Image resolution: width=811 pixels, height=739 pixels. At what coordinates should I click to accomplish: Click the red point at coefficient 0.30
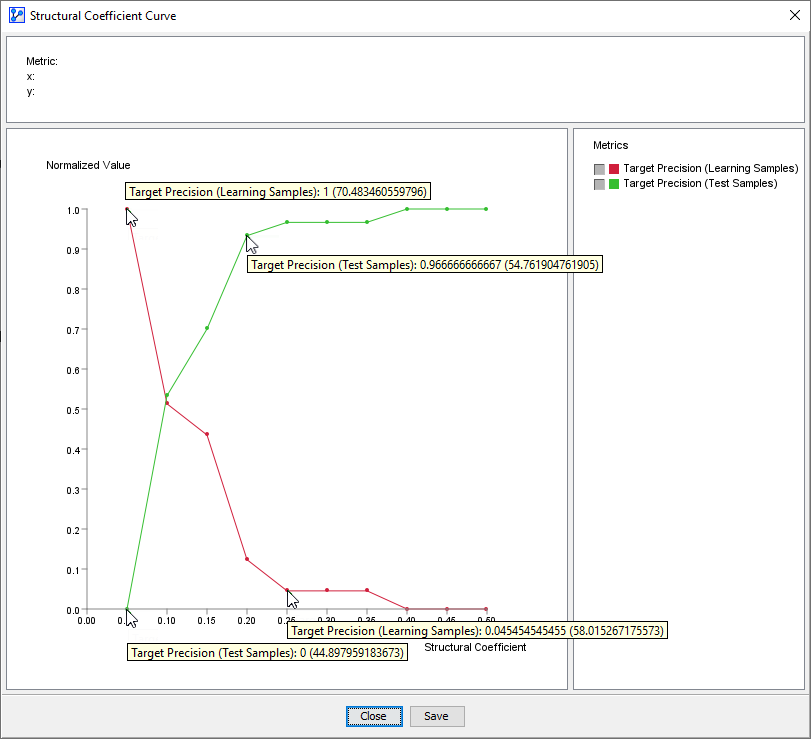[327, 590]
